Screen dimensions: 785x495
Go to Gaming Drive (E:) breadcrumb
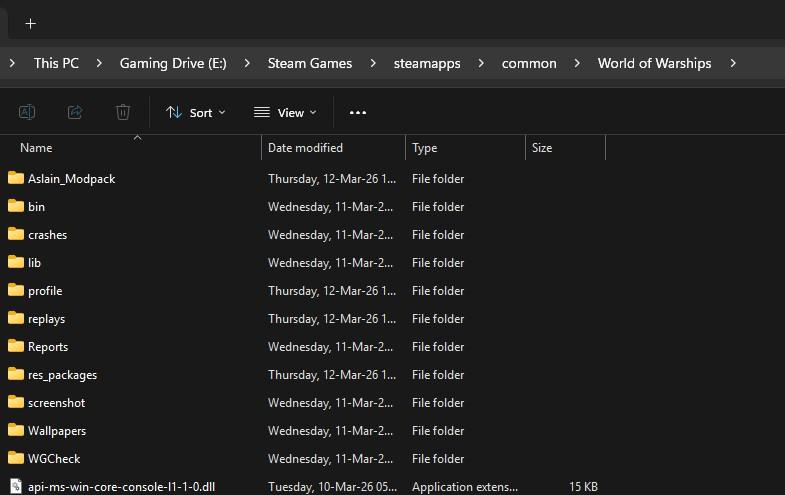(173, 63)
